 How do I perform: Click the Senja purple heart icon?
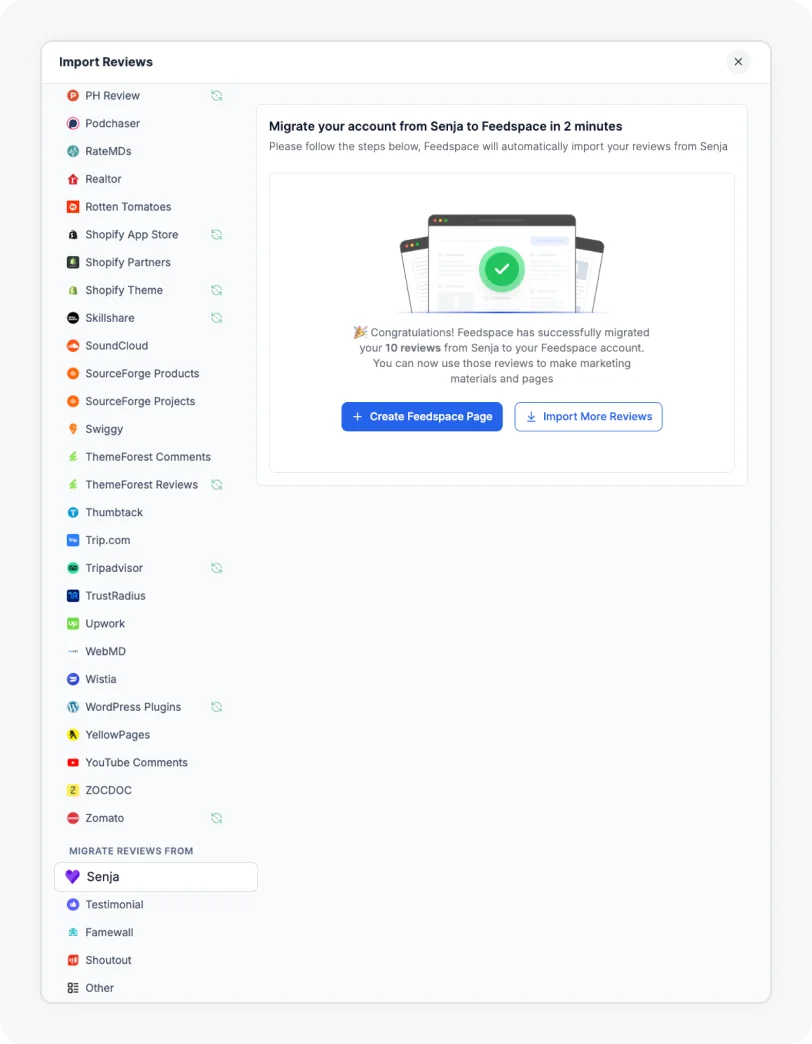coord(71,876)
